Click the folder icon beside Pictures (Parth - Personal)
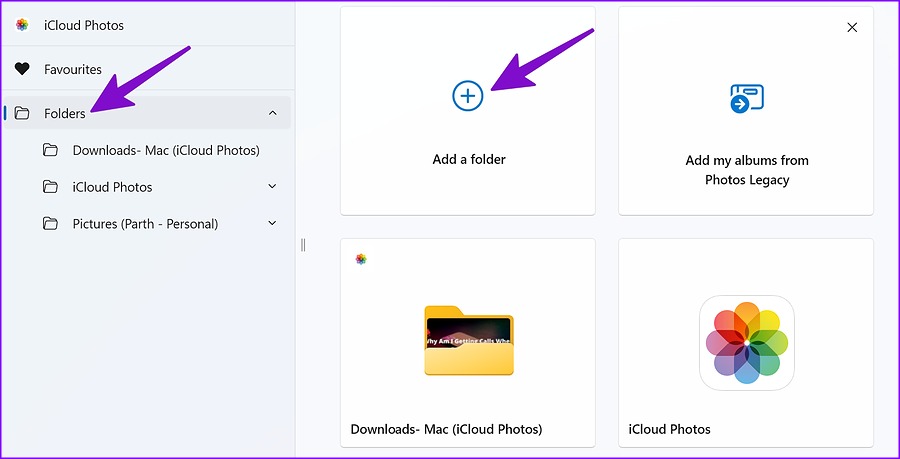900x459 pixels. (x=51, y=224)
